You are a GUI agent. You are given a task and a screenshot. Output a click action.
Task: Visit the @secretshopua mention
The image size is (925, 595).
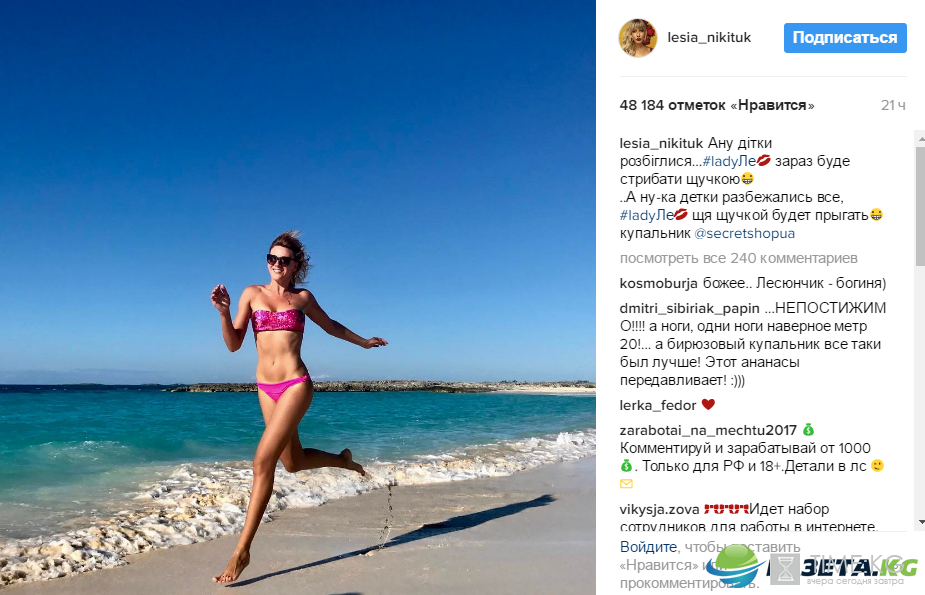744,234
